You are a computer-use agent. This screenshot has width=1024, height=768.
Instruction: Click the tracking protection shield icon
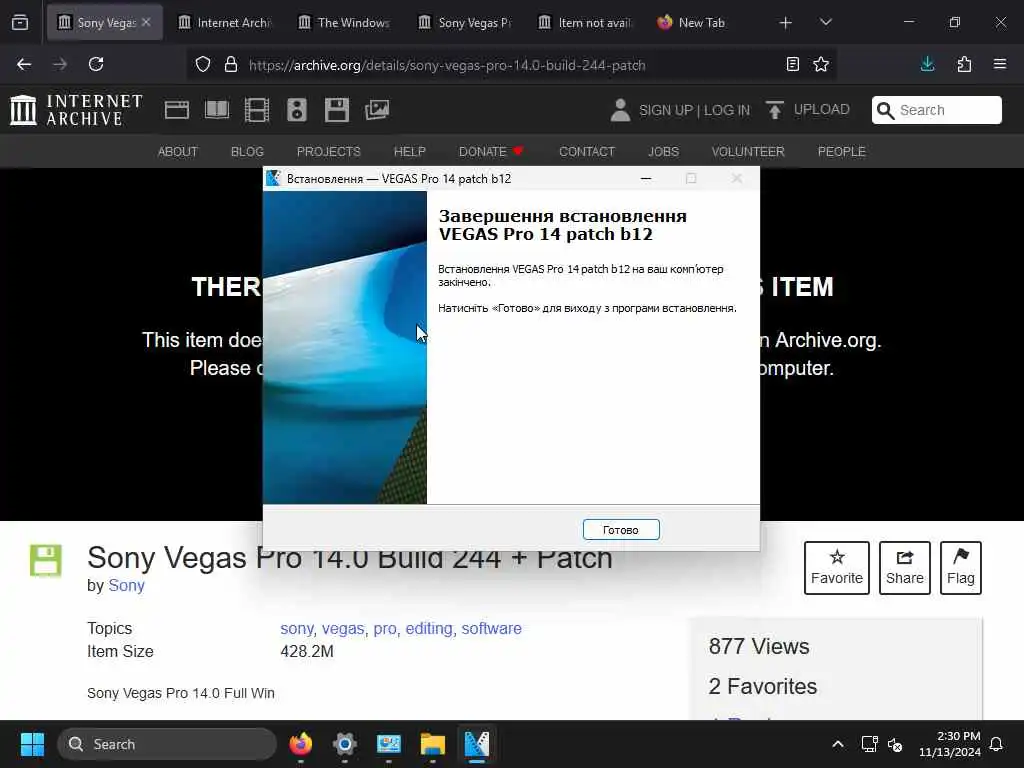[x=203, y=65]
